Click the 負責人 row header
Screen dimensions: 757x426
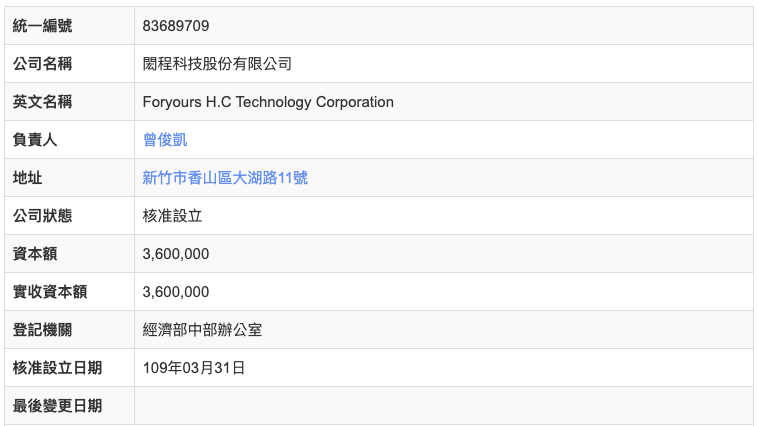pos(35,140)
